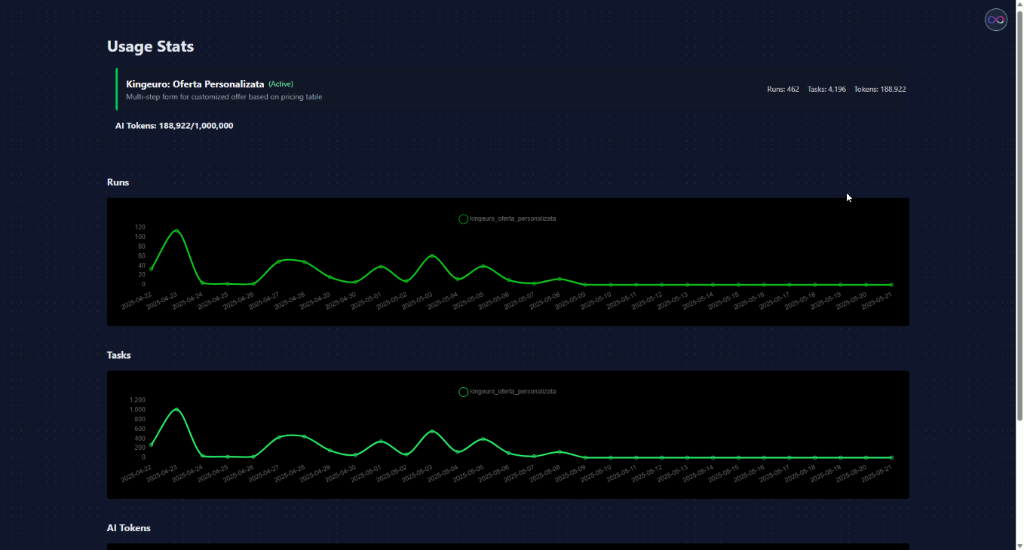Select the Tasks data point at 2025-05-05

coord(484,439)
